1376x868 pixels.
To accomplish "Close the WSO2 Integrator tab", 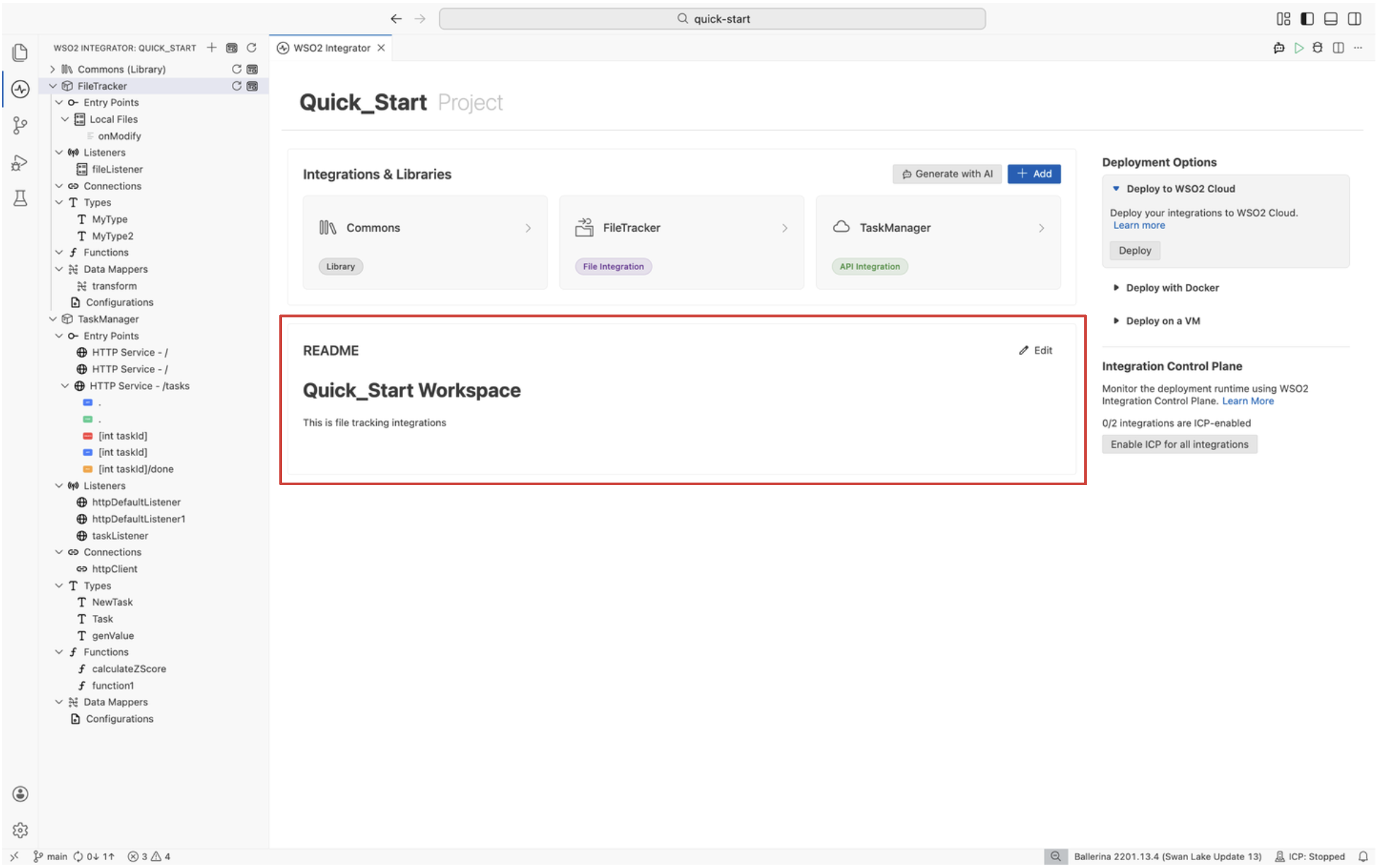I will pos(381,48).
